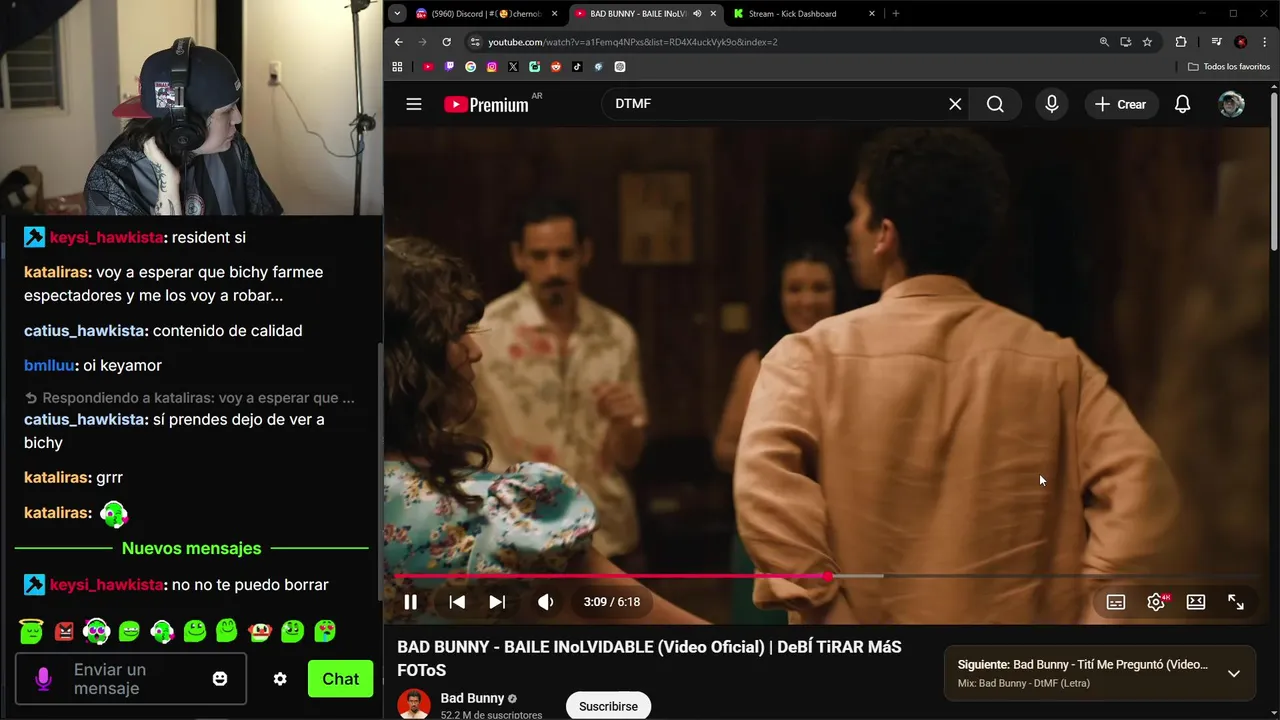Screen dimensions: 1280x720
Task: Open the YouTube account avatar menu
Action: [1231, 104]
